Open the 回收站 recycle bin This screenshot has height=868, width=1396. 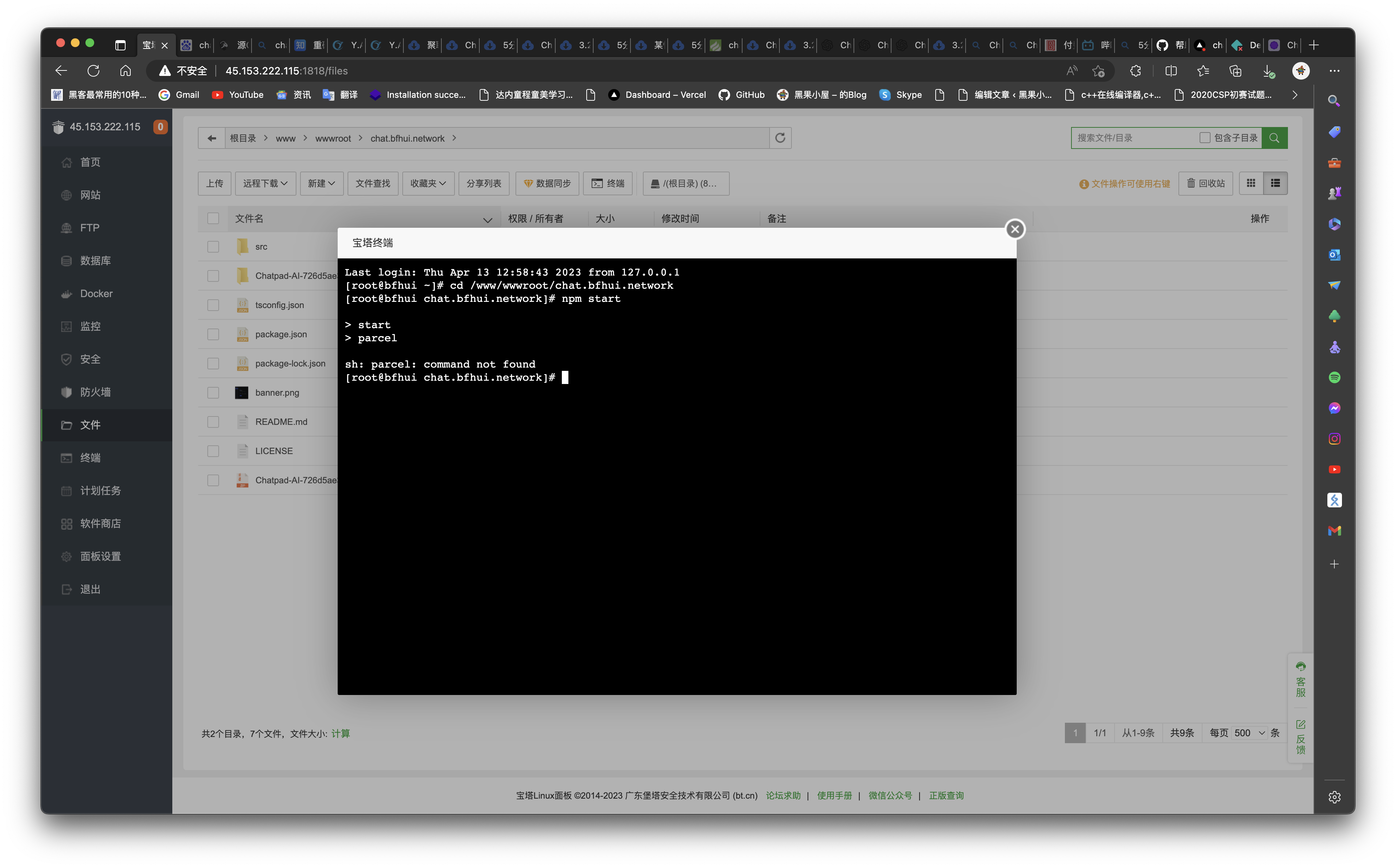tap(1205, 183)
